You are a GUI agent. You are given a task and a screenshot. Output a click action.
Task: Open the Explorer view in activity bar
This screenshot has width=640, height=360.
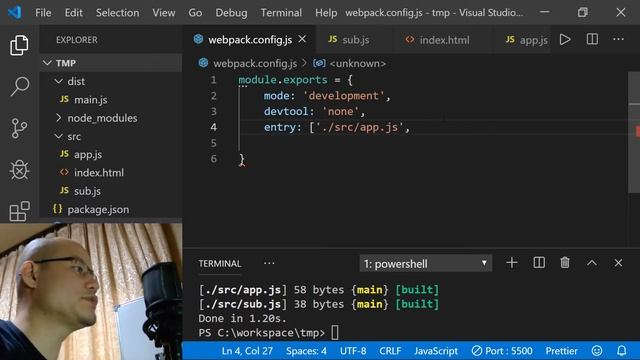19,45
